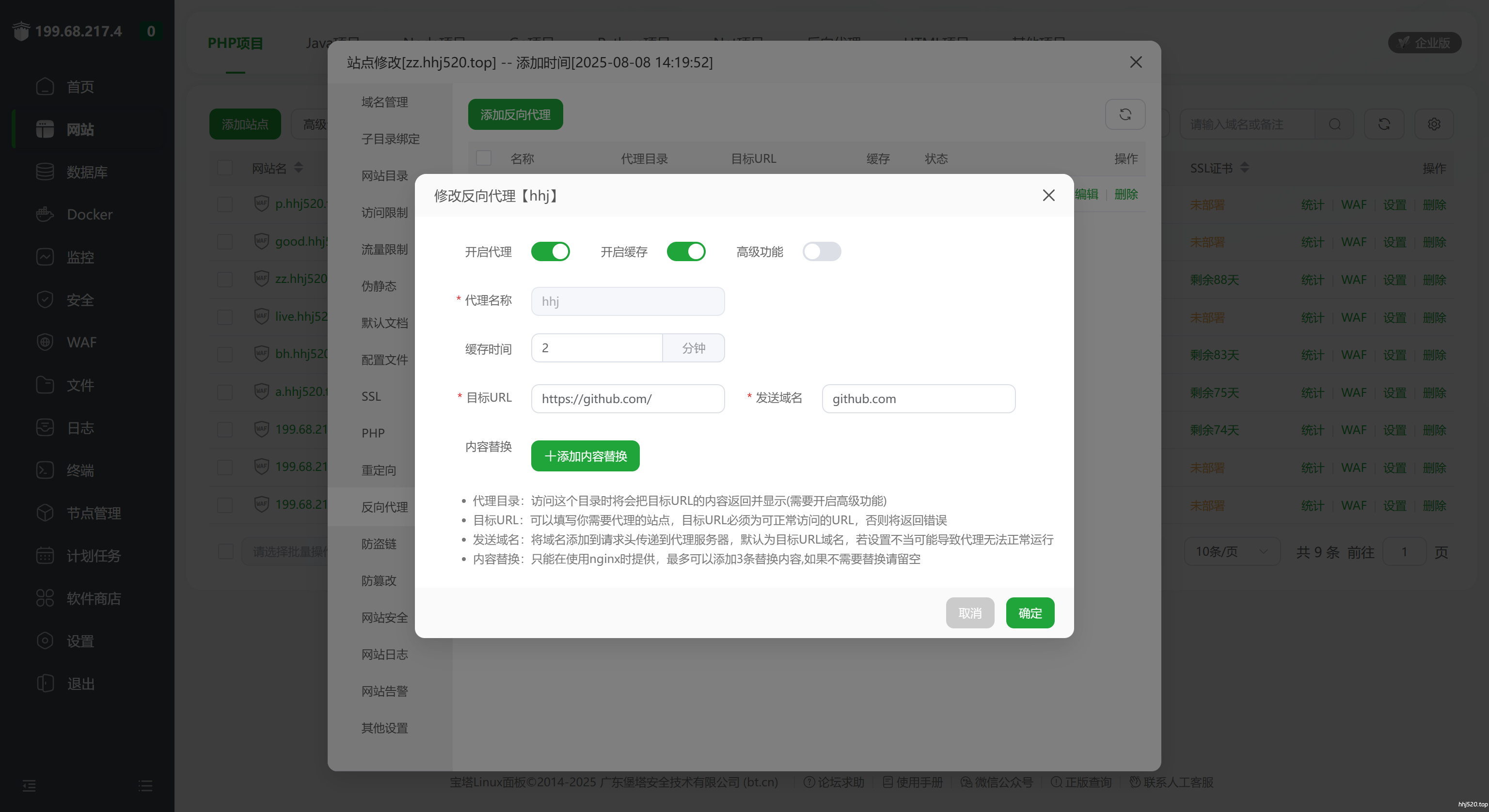
Task: Open the 分钟 cache time unit selector
Action: point(693,348)
